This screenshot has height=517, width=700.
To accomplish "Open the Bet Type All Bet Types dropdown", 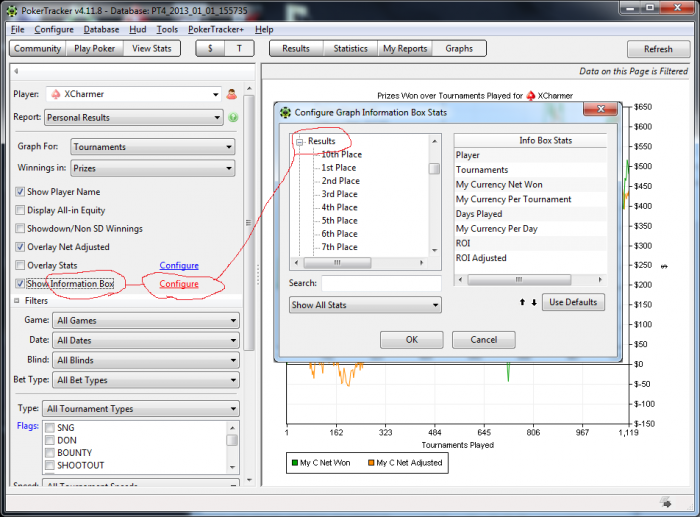I will pos(146,380).
